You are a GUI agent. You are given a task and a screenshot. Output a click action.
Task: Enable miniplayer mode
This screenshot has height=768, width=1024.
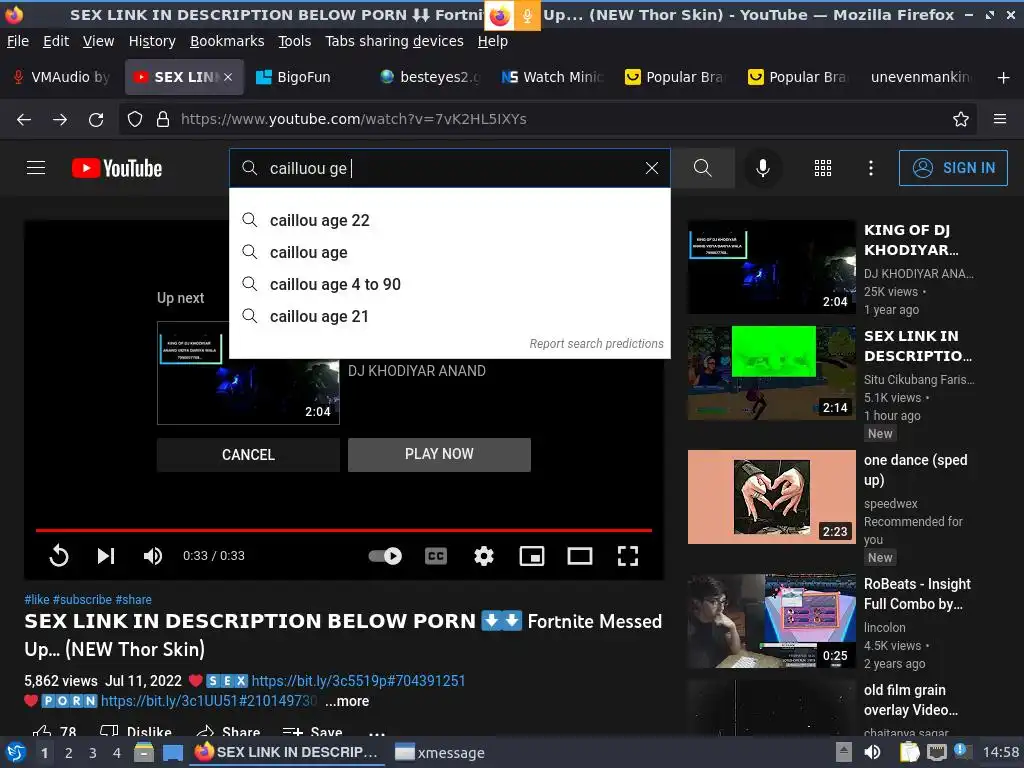click(532, 556)
